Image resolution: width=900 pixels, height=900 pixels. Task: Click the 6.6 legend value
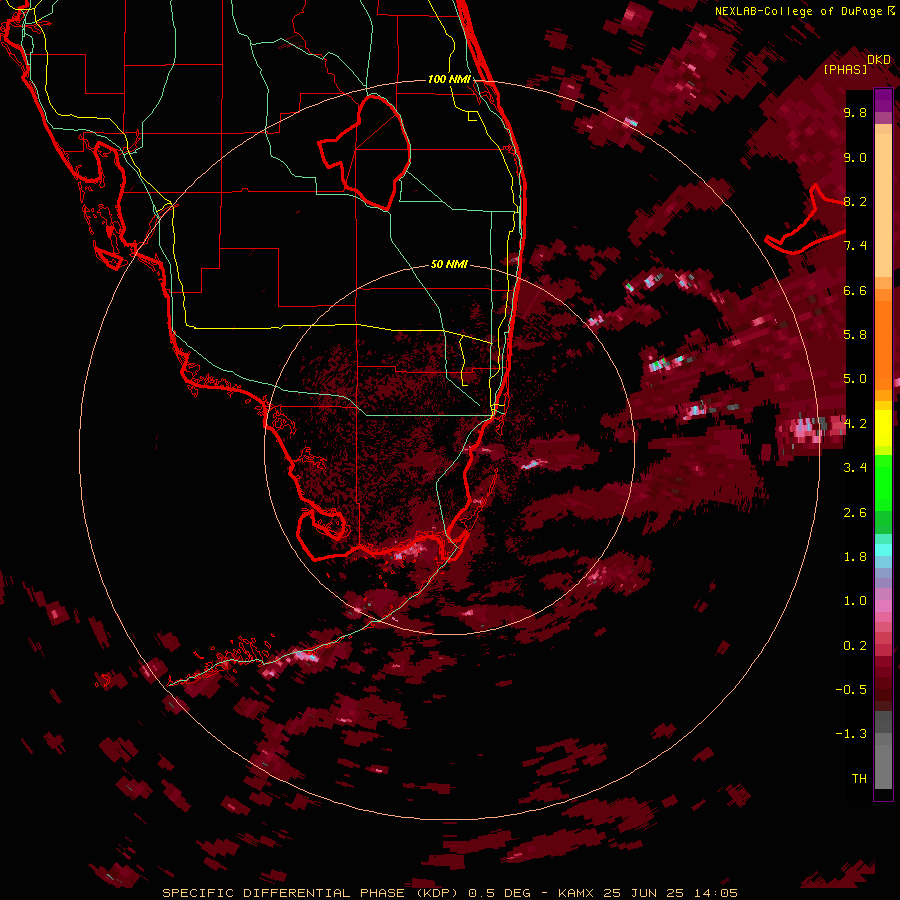tap(855, 290)
